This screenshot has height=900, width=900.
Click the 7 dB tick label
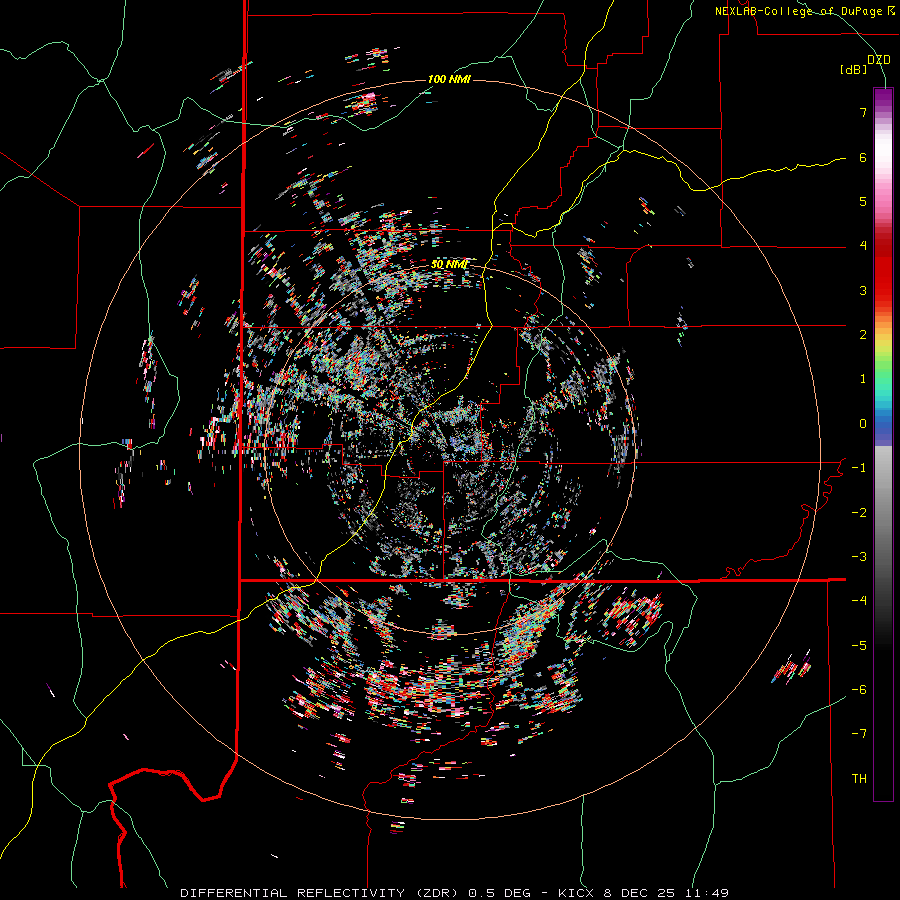click(863, 112)
